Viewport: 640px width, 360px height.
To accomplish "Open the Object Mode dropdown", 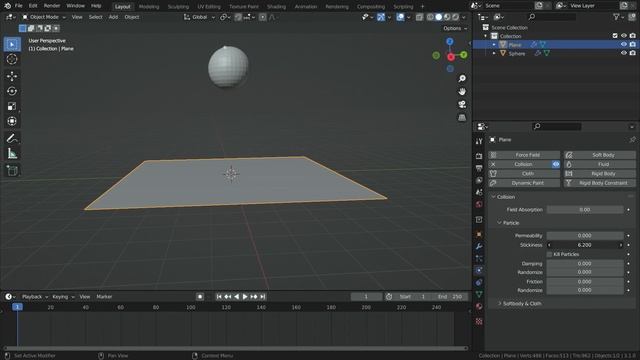I will pyautogui.click(x=43, y=17).
